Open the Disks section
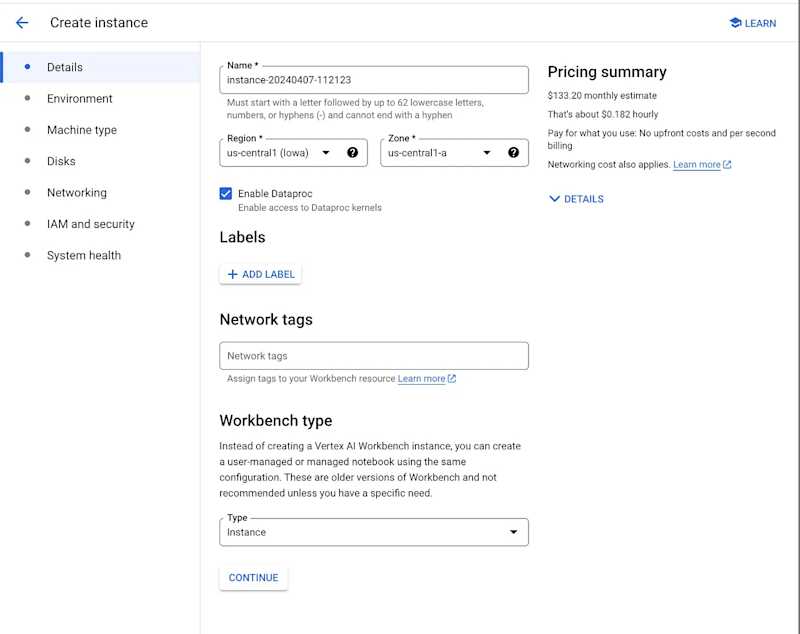 point(61,161)
